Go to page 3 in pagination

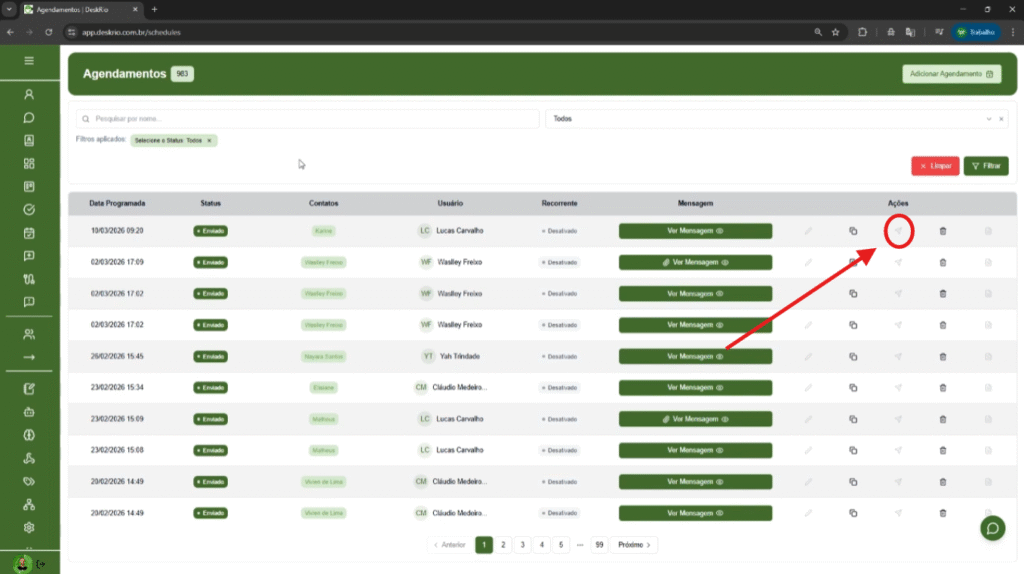pyautogui.click(x=522, y=545)
